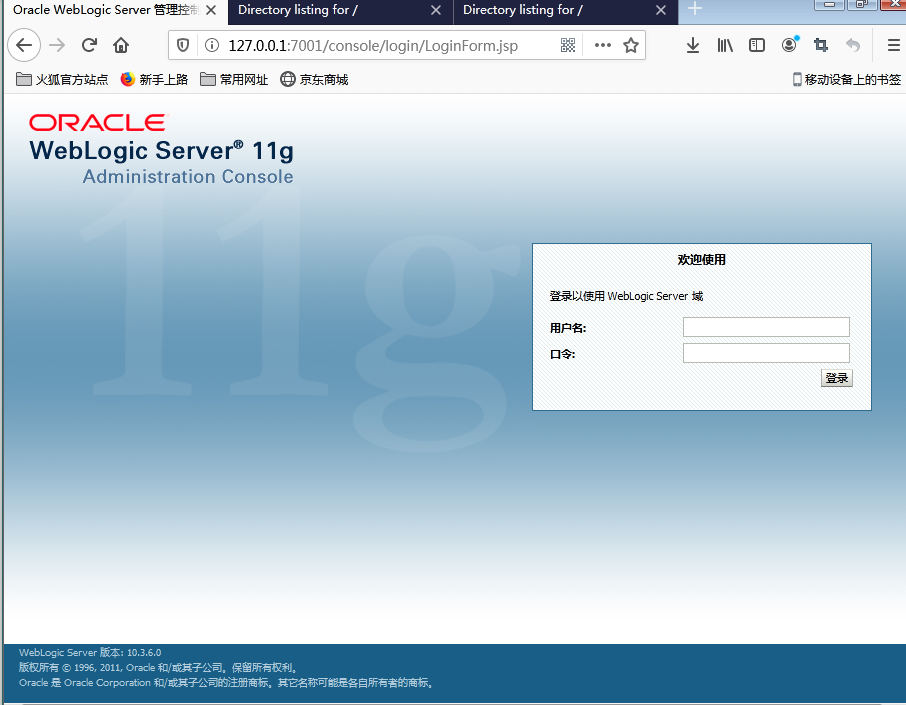Open the 常用网址 bookmark folder
The height and width of the screenshot is (705, 906).
pyautogui.click(x=234, y=79)
